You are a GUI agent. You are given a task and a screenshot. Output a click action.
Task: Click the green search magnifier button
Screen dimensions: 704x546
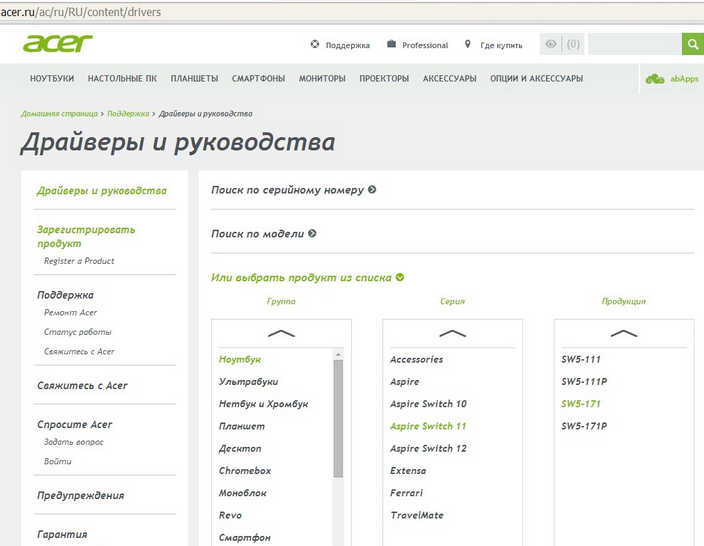[693, 44]
